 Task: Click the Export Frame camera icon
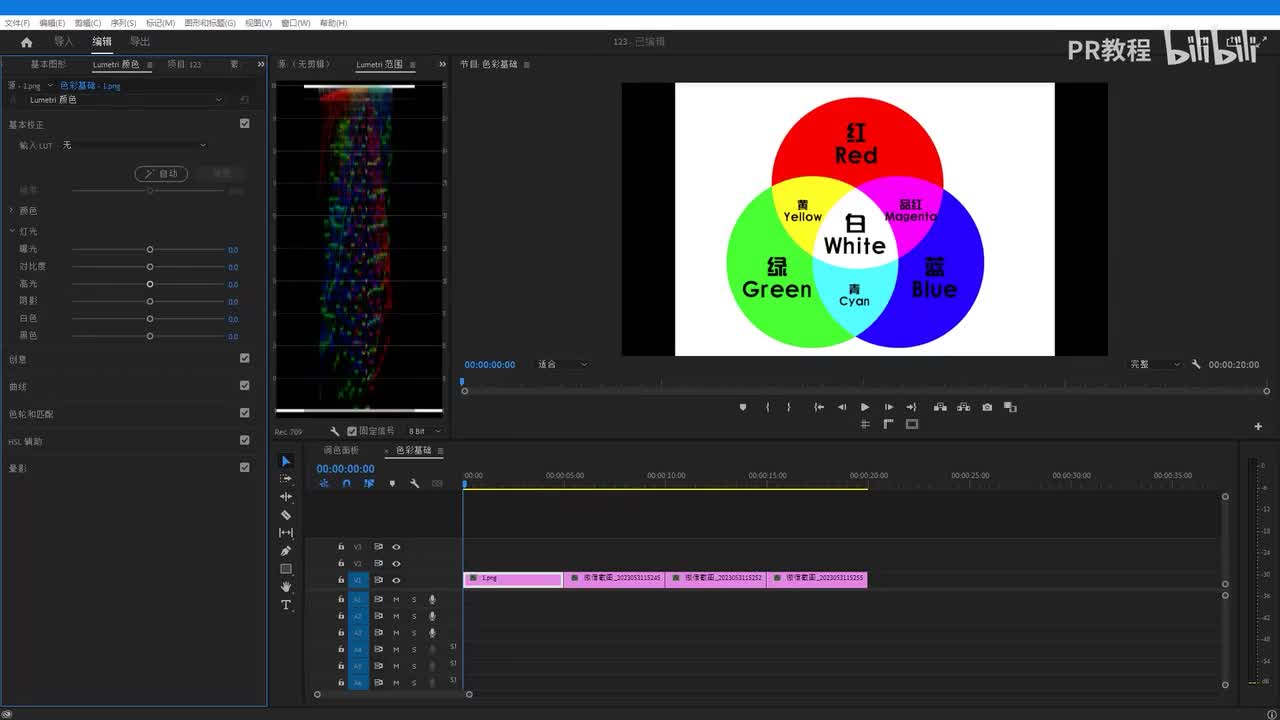pos(987,407)
